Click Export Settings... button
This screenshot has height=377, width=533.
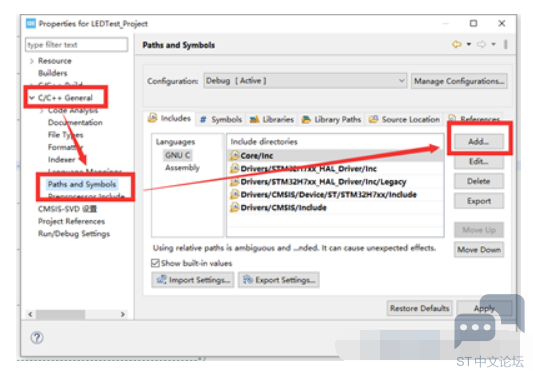click(279, 280)
